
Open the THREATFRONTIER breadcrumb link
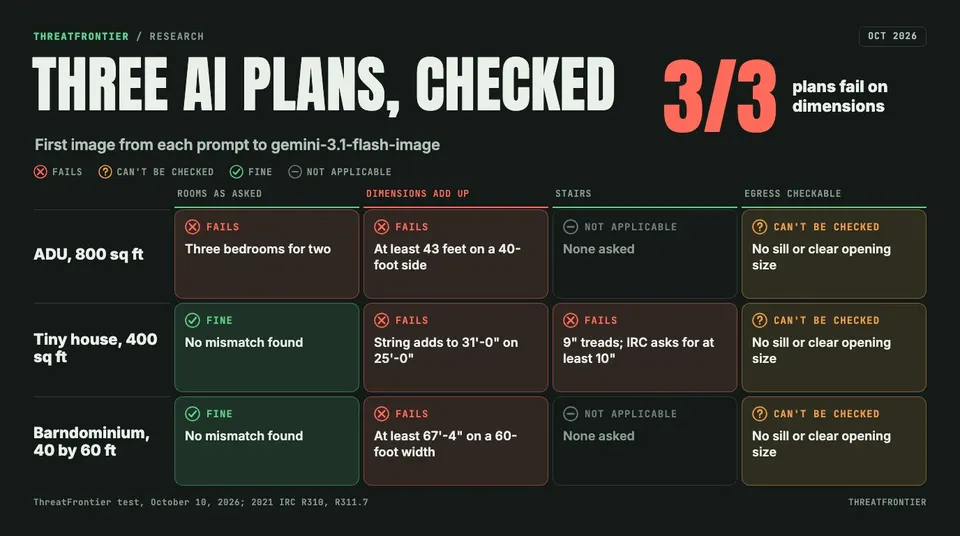(81, 37)
